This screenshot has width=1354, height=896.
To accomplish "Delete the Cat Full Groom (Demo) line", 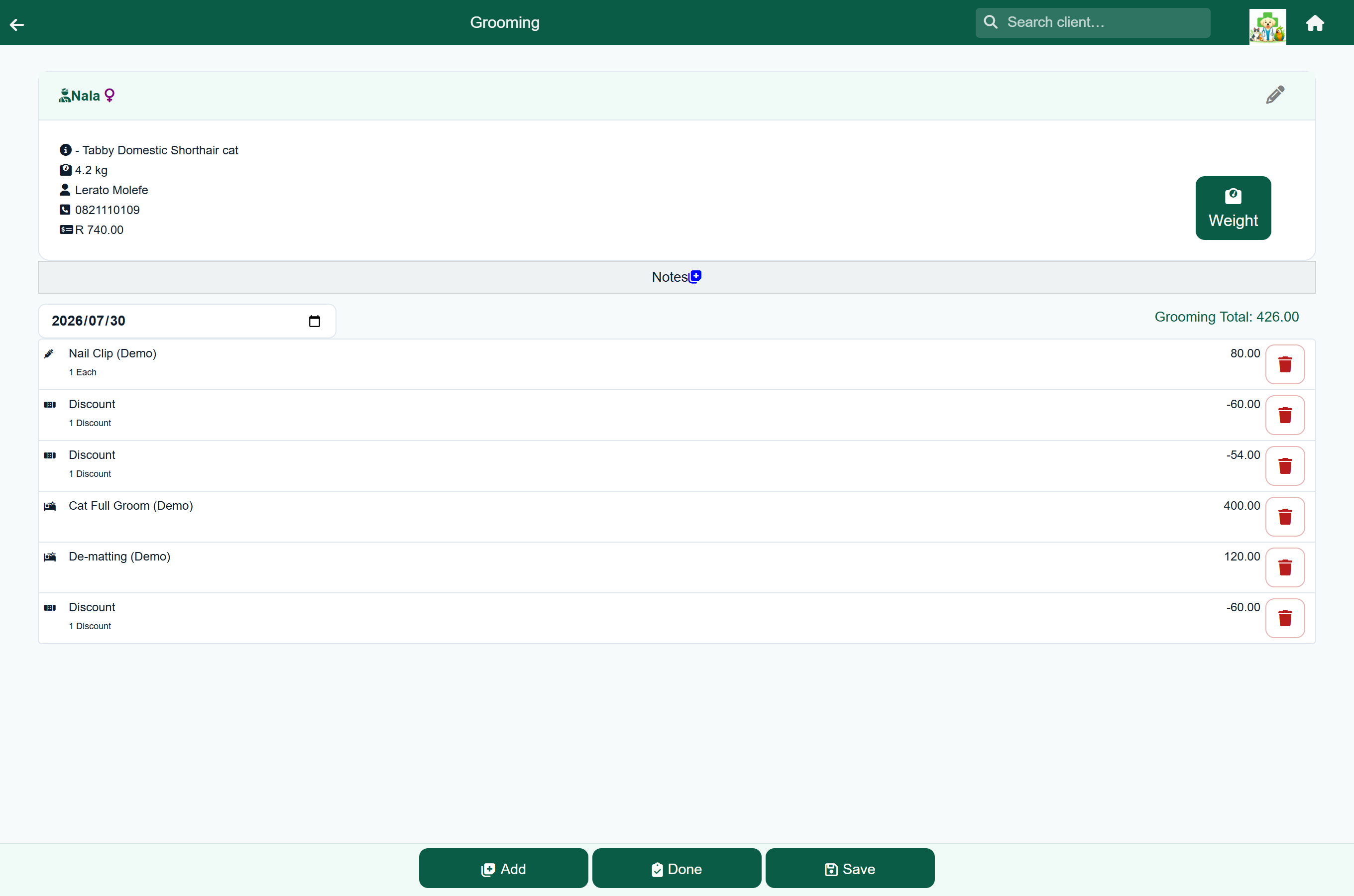I will pyautogui.click(x=1285, y=517).
